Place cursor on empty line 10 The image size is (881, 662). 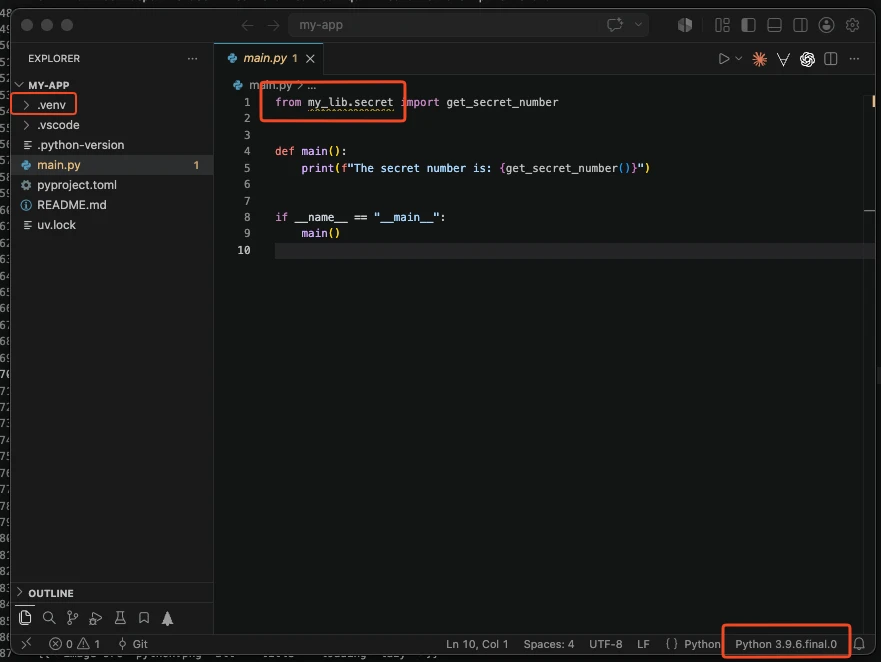point(573,250)
